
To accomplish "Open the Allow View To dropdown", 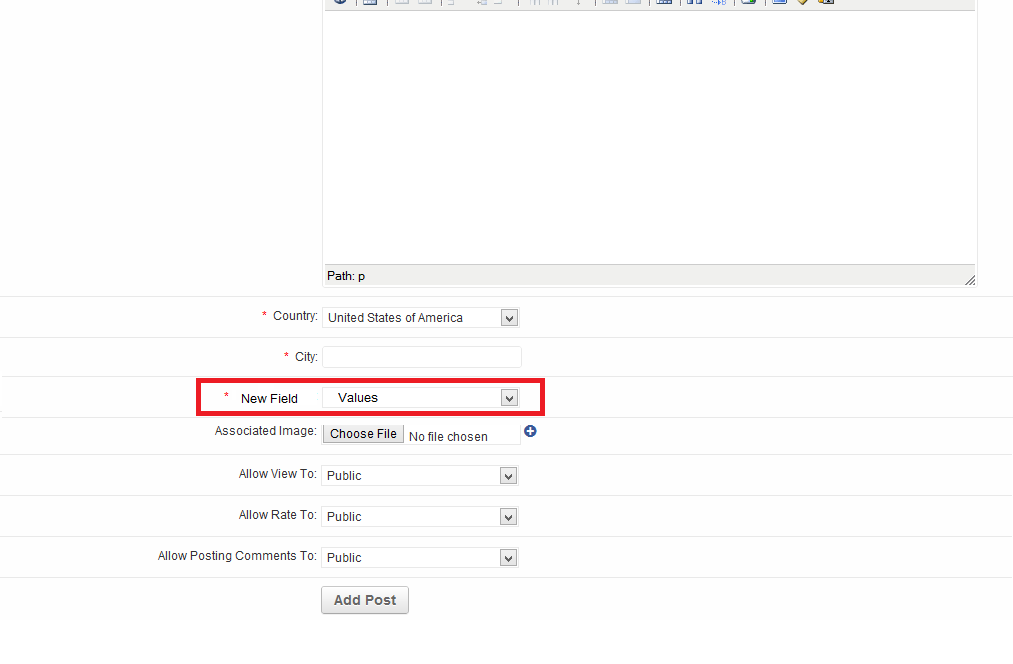I will [420, 476].
